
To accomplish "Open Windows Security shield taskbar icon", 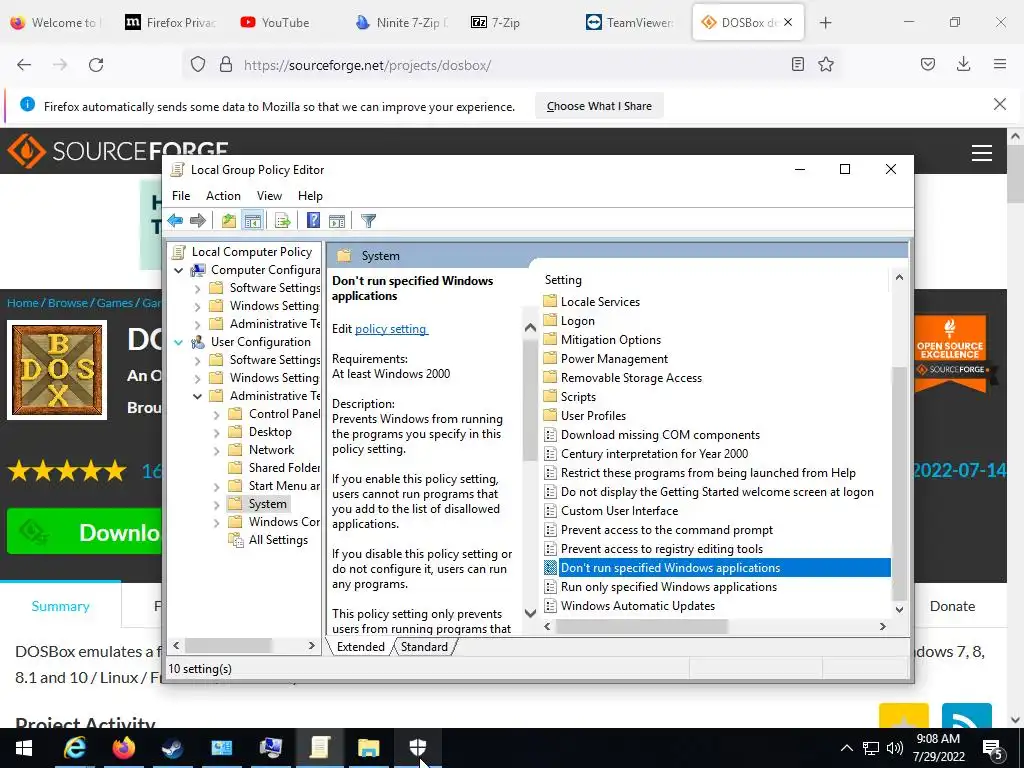I will pyautogui.click(x=418, y=748).
